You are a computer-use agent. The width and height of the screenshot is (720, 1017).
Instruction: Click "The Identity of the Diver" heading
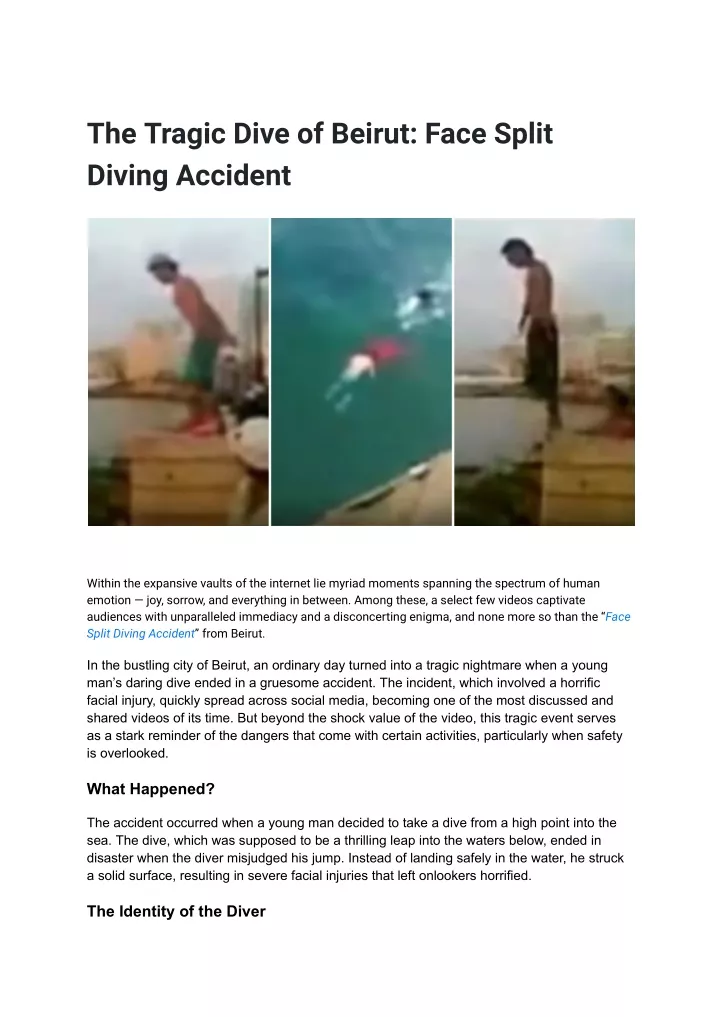[x=176, y=911]
